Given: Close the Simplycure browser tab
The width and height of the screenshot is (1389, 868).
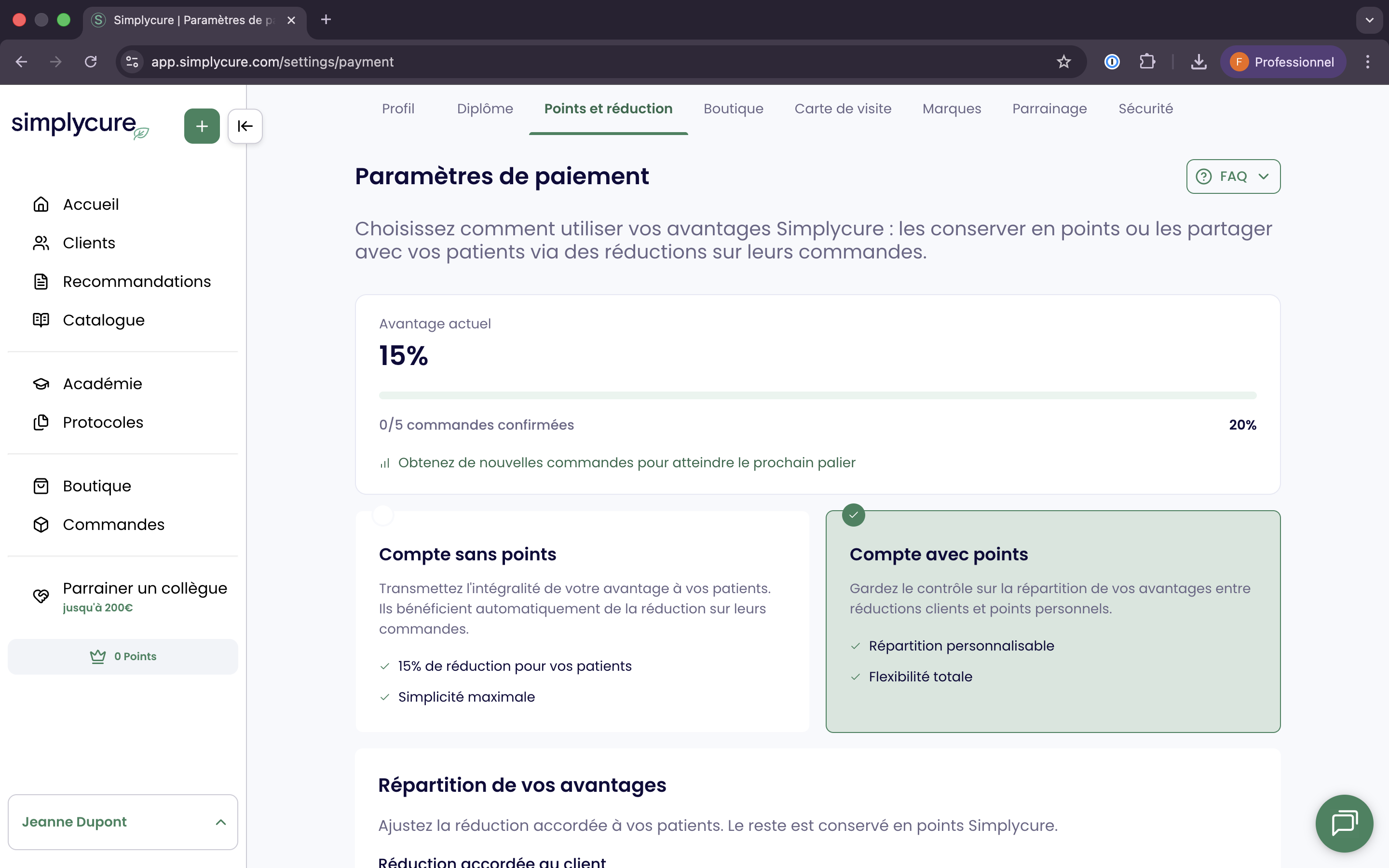Looking at the screenshot, I should tap(291, 20).
